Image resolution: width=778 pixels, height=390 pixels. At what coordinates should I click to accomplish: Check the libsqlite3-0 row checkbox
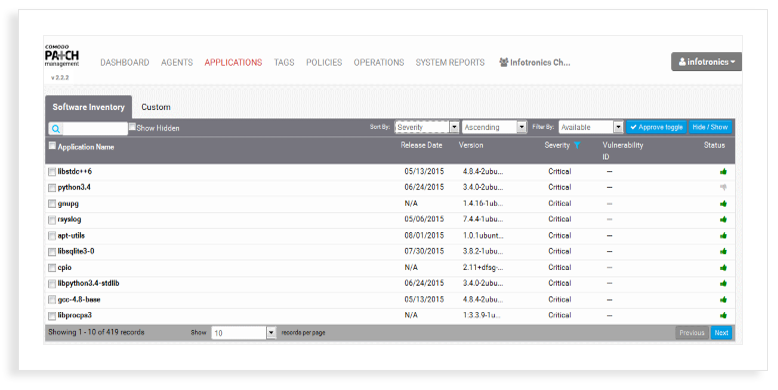(x=52, y=252)
